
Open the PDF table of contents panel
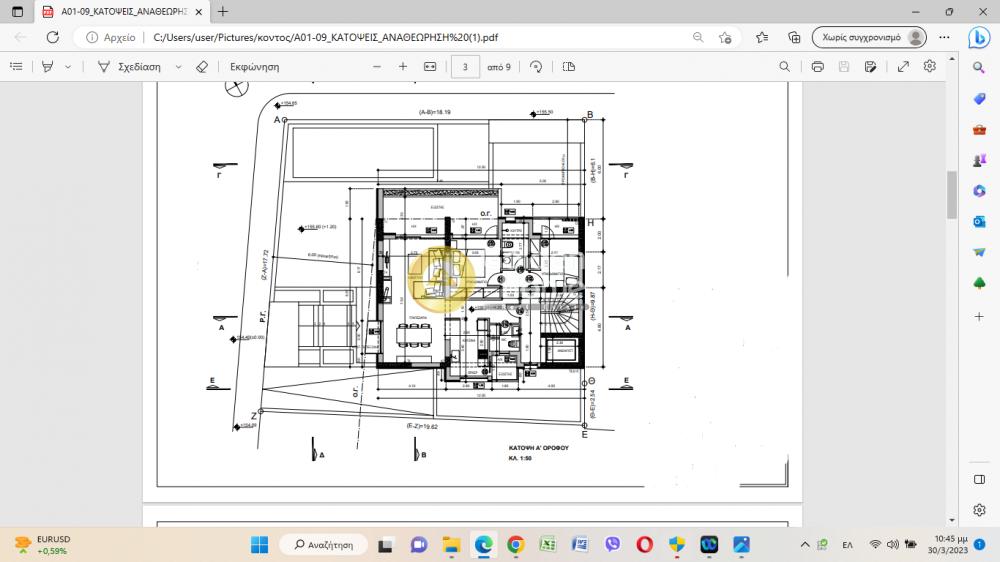[16, 66]
